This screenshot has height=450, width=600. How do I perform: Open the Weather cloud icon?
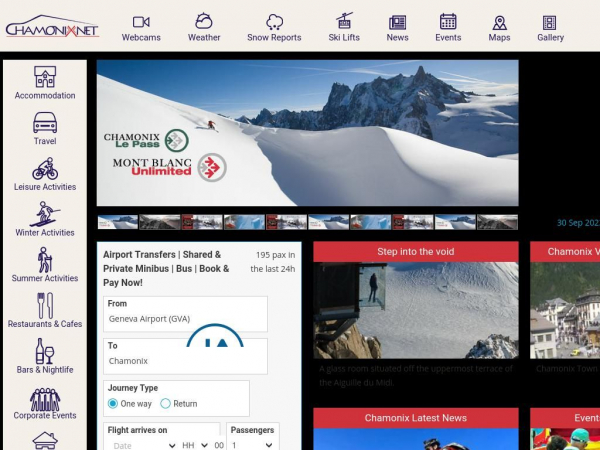pyautogui.click(x=204, y=21)
